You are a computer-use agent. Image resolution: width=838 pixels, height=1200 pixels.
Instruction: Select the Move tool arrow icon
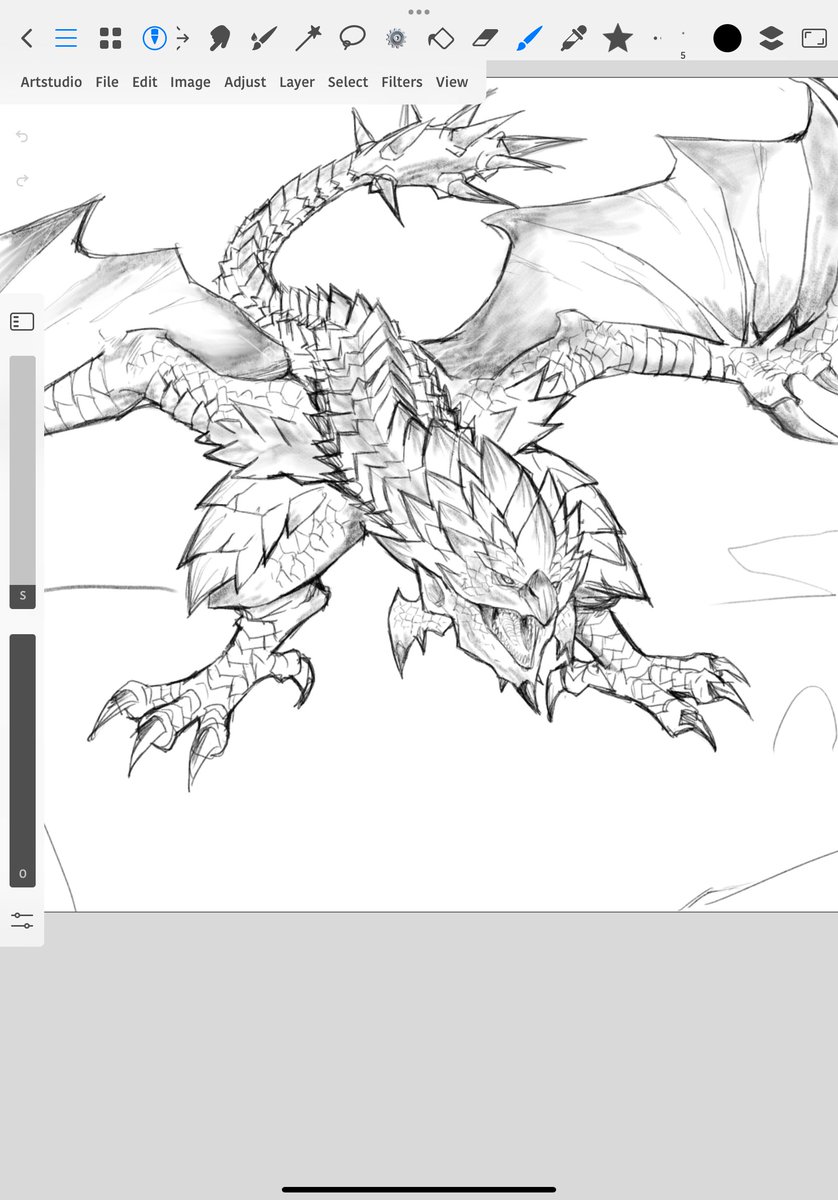[183, 39]
